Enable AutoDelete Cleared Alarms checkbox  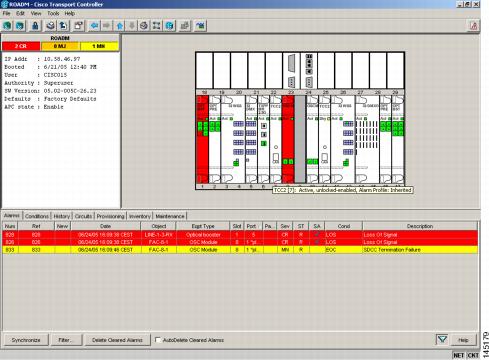pyautogui.click(x=158, y=340)
